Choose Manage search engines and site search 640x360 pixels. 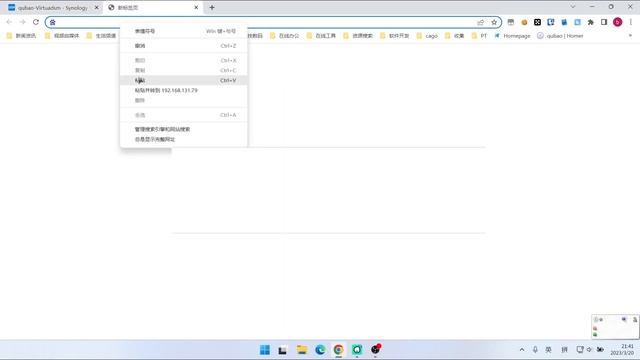coord(184,129)
